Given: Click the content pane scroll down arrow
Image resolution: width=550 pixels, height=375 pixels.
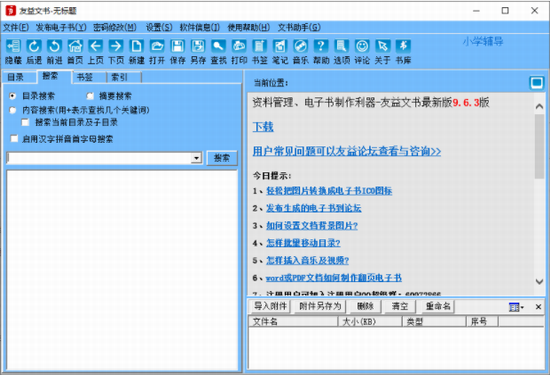Looking at the screenshot, I should [x=539, y=281].
